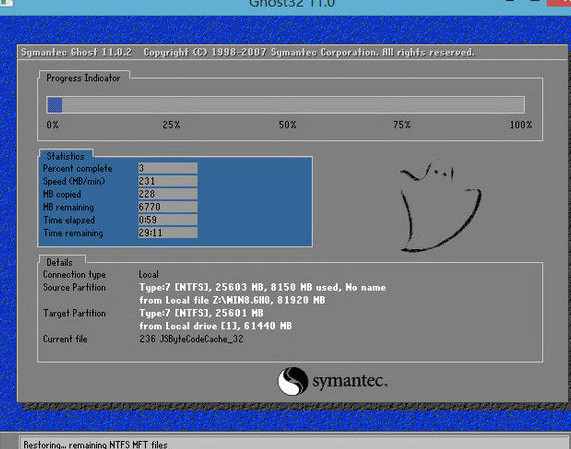Click the Time elapsed value 0:59

(x=168, y=220)
